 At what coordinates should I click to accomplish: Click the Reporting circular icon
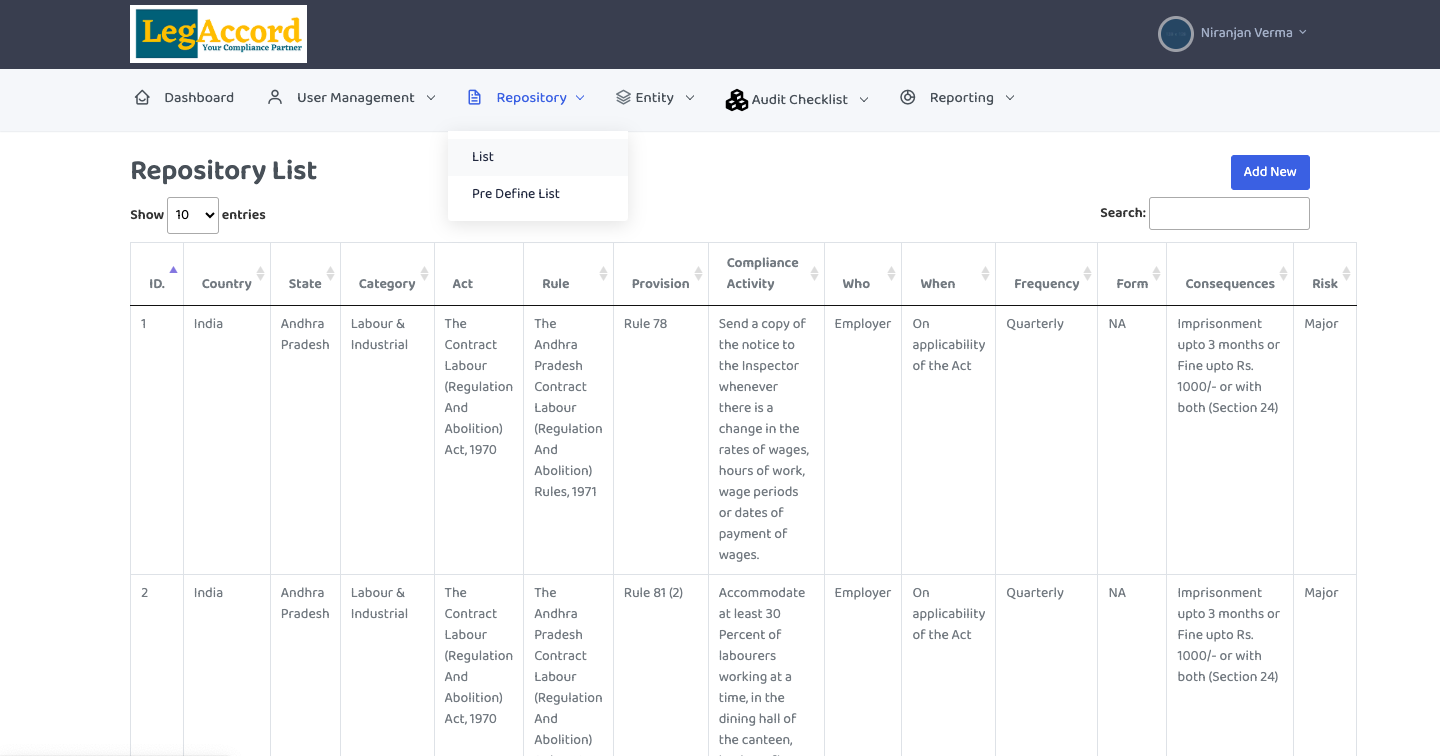point(908,98)
